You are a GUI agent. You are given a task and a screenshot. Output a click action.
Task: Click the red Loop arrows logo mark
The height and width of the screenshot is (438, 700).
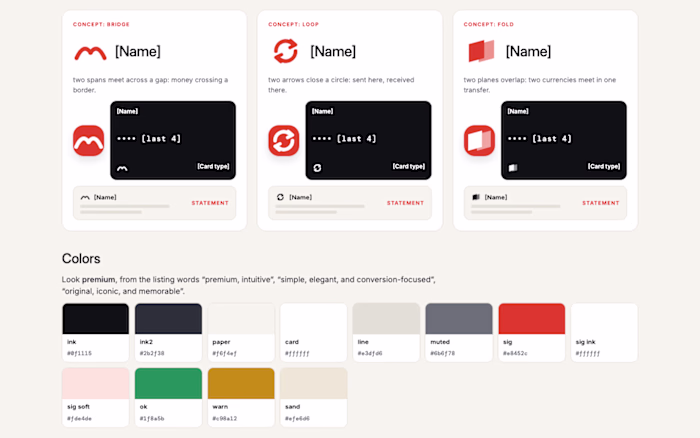tap(286, 51)
